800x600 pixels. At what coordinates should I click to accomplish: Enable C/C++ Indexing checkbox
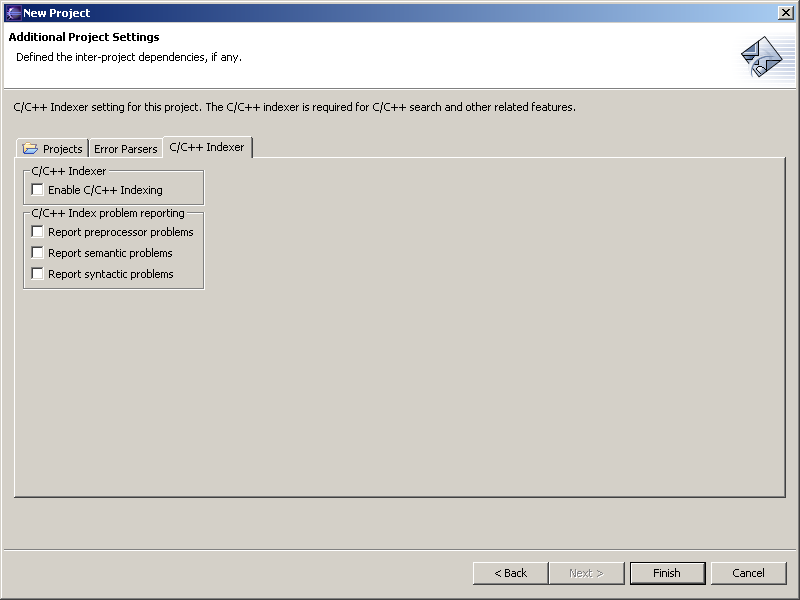pos(38,190)
